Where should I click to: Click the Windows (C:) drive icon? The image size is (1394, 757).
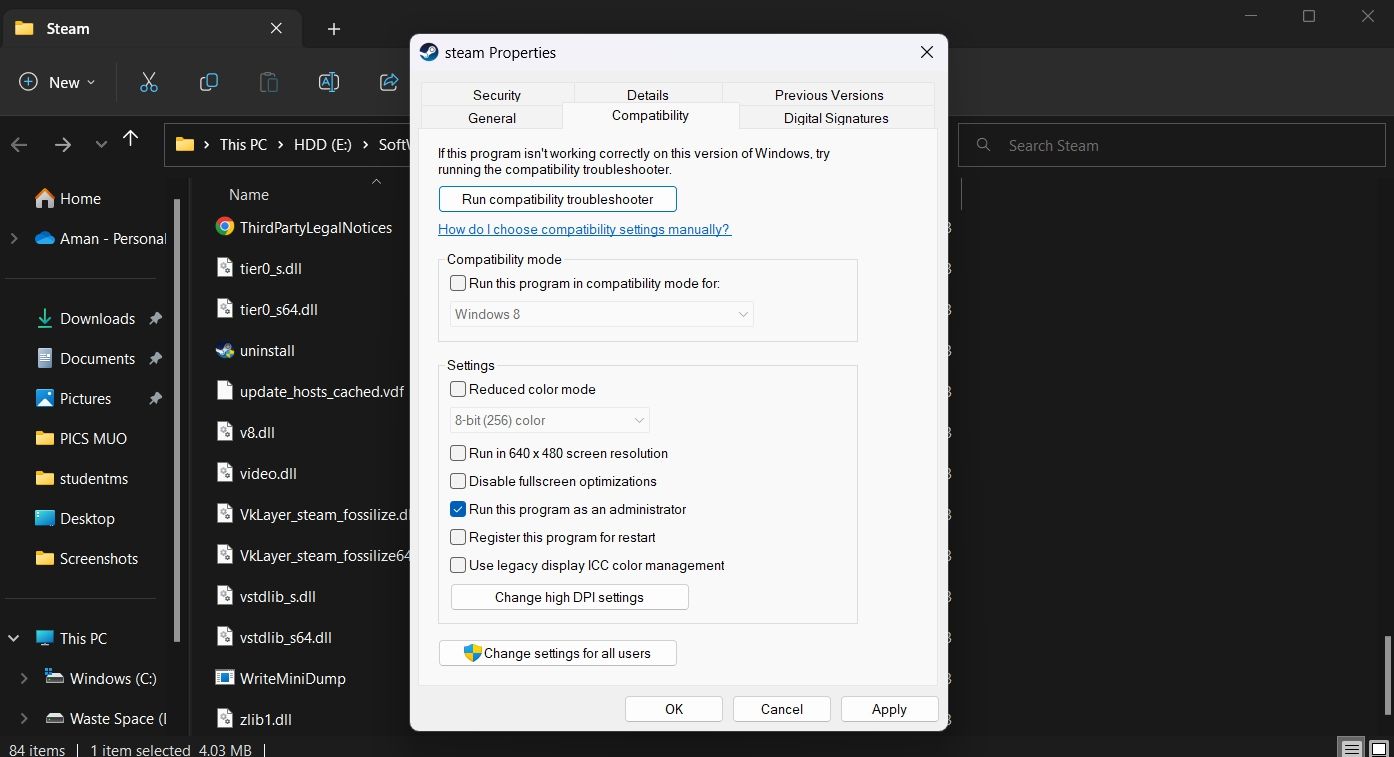pyautogui.click(x=56, y=677)
